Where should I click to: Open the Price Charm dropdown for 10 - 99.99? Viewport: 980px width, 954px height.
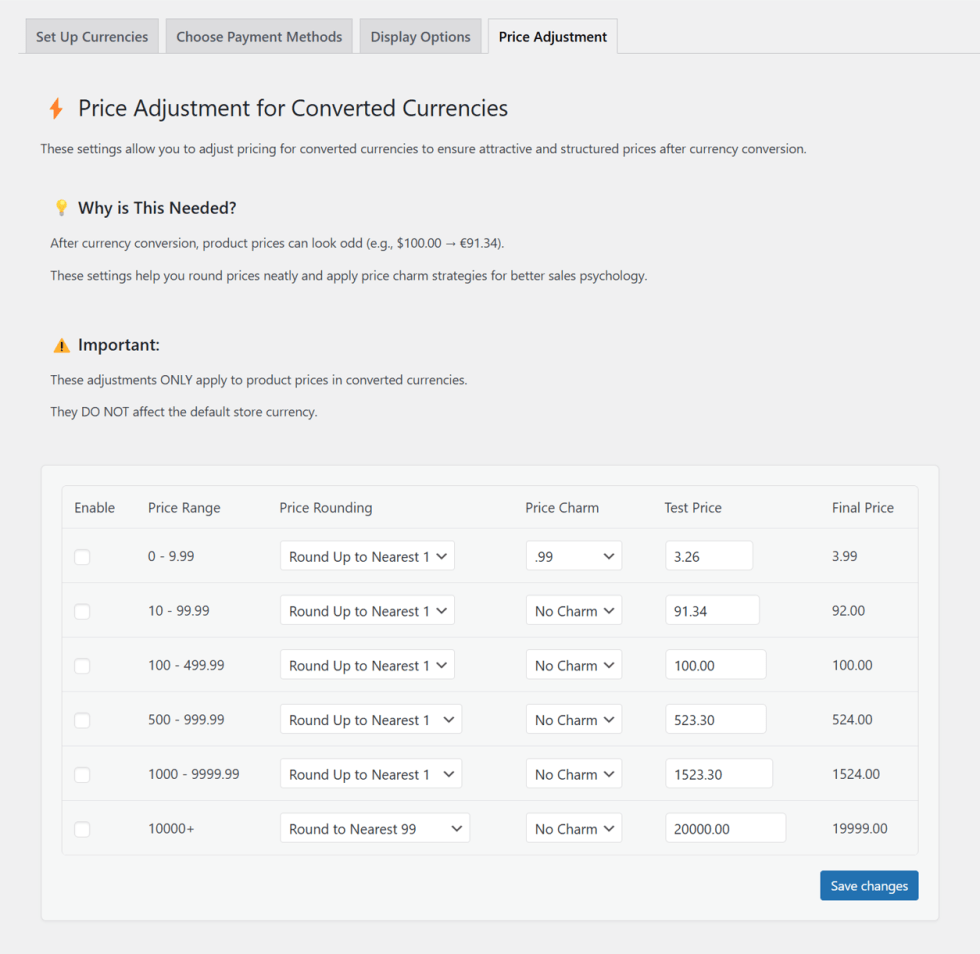(574, 610)
